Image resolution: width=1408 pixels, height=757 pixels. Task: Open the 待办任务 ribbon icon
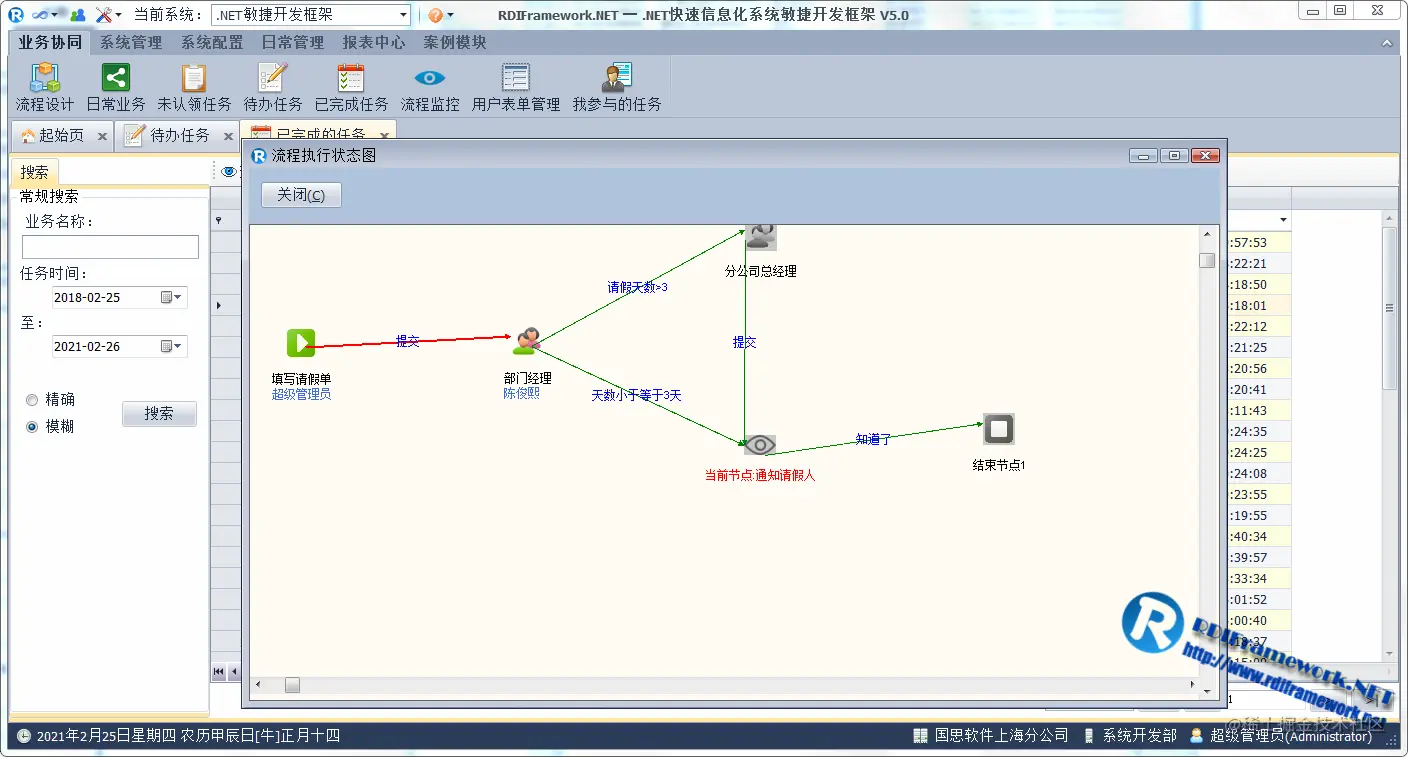[x=272, y=88]
